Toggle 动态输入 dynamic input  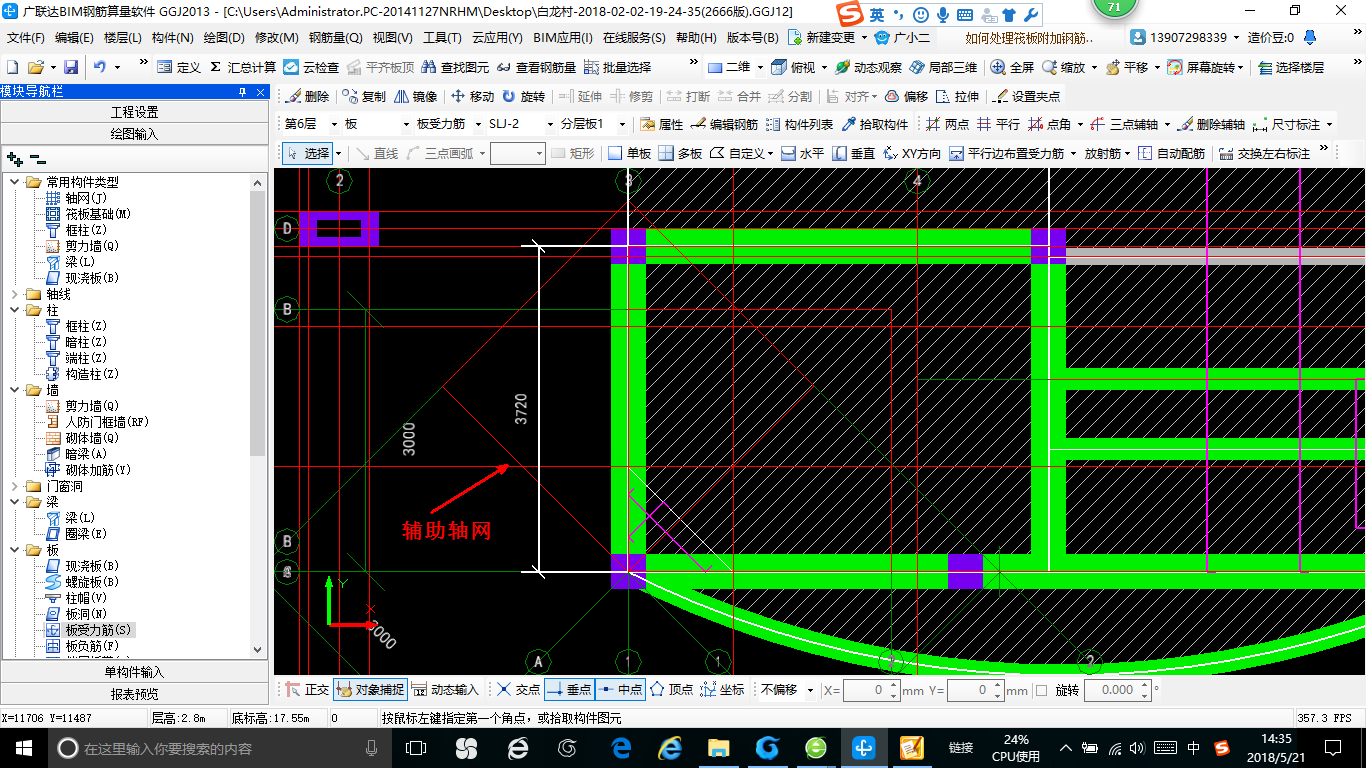coord(445,690)
